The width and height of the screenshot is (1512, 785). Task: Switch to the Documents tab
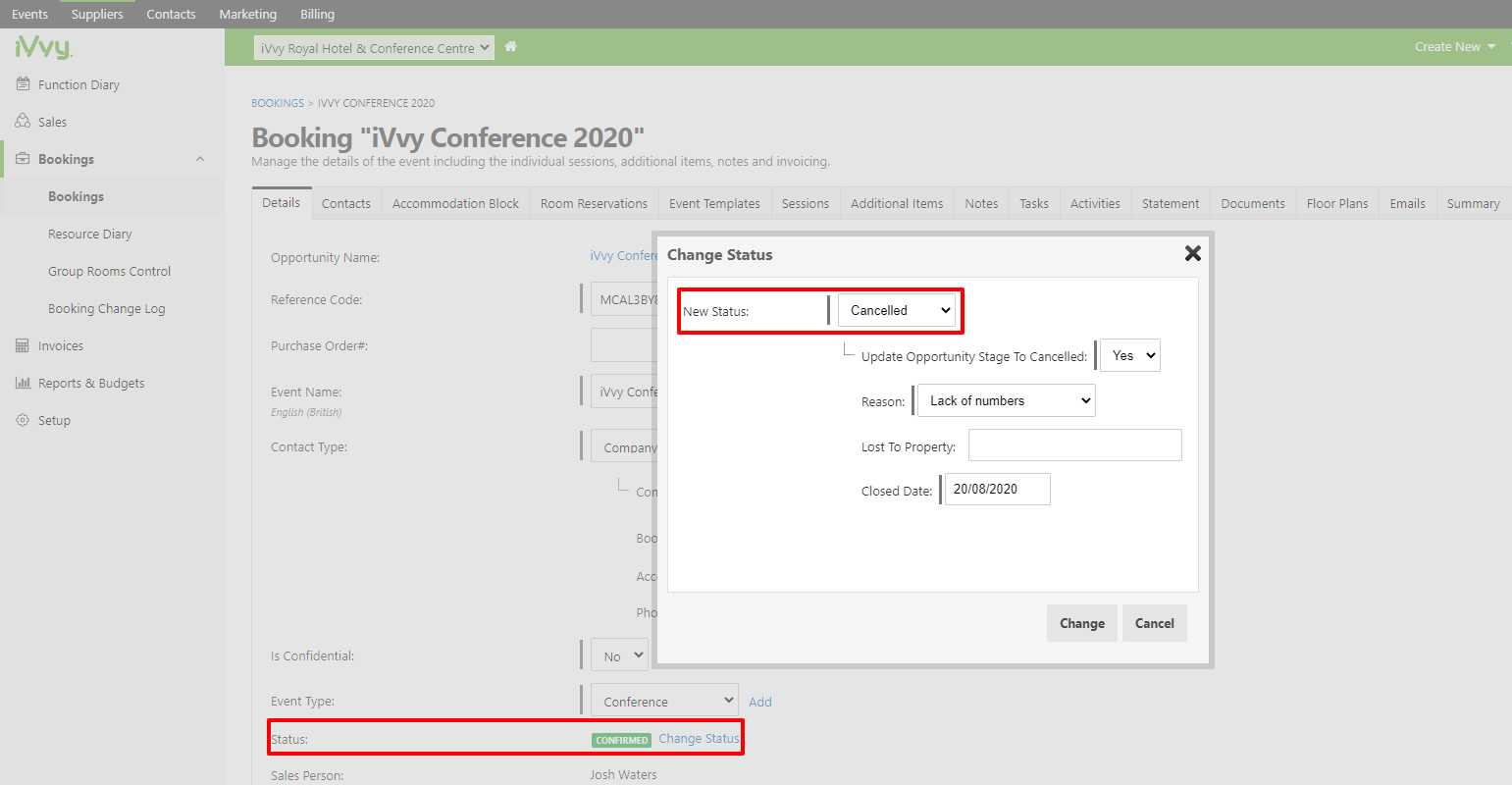coord(1253,203)
